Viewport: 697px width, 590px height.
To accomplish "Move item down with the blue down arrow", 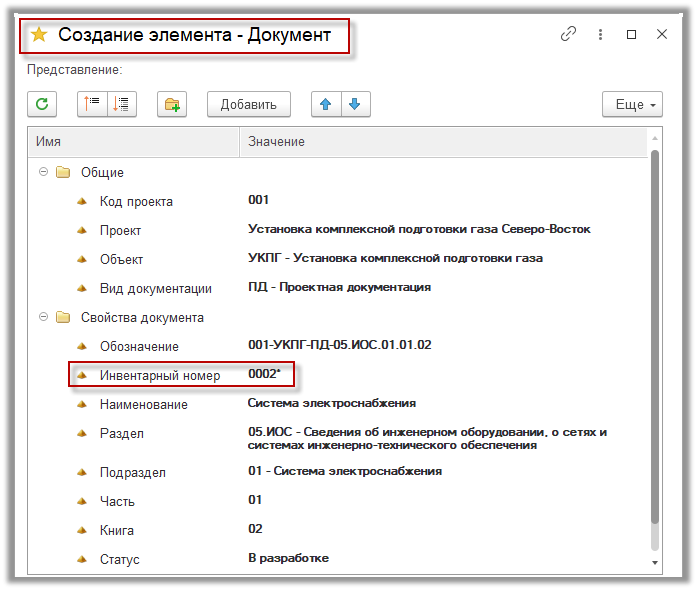I will pos(355,104).
